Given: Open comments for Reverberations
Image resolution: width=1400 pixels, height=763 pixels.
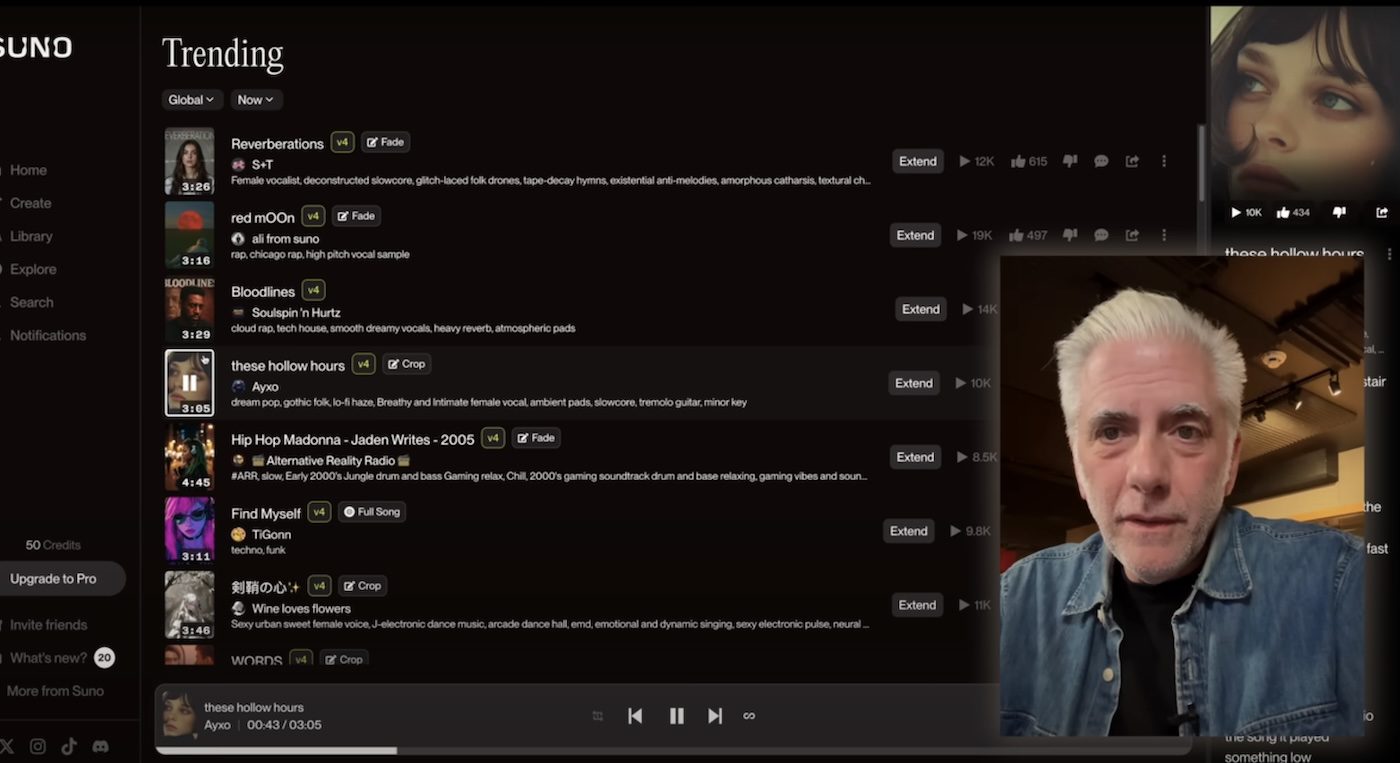Looking at the screenshot, I should coord(1101,161).
